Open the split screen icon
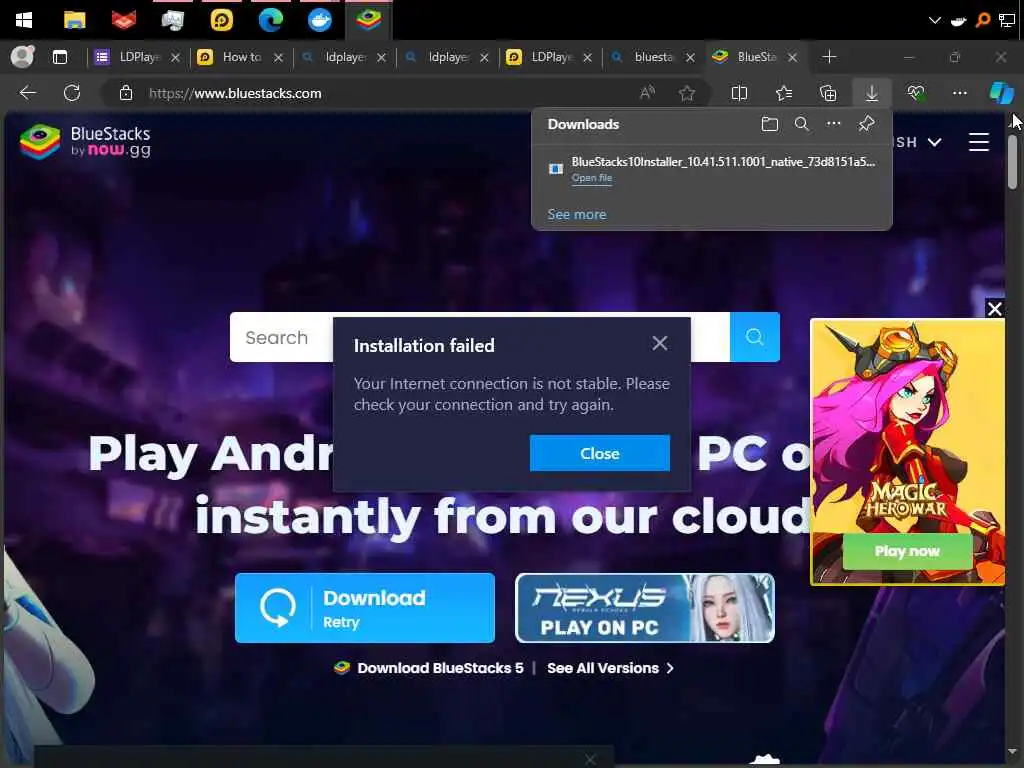Image resolution: width=1024 pixels, height=768 pixels. (x=739, y=93)
